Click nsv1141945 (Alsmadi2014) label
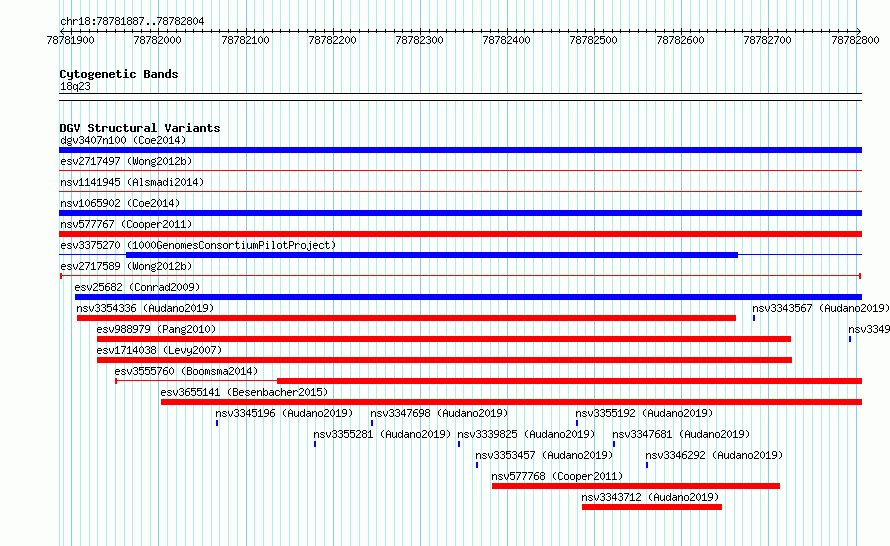Viewport: 890px width, 546px height. 132,182
